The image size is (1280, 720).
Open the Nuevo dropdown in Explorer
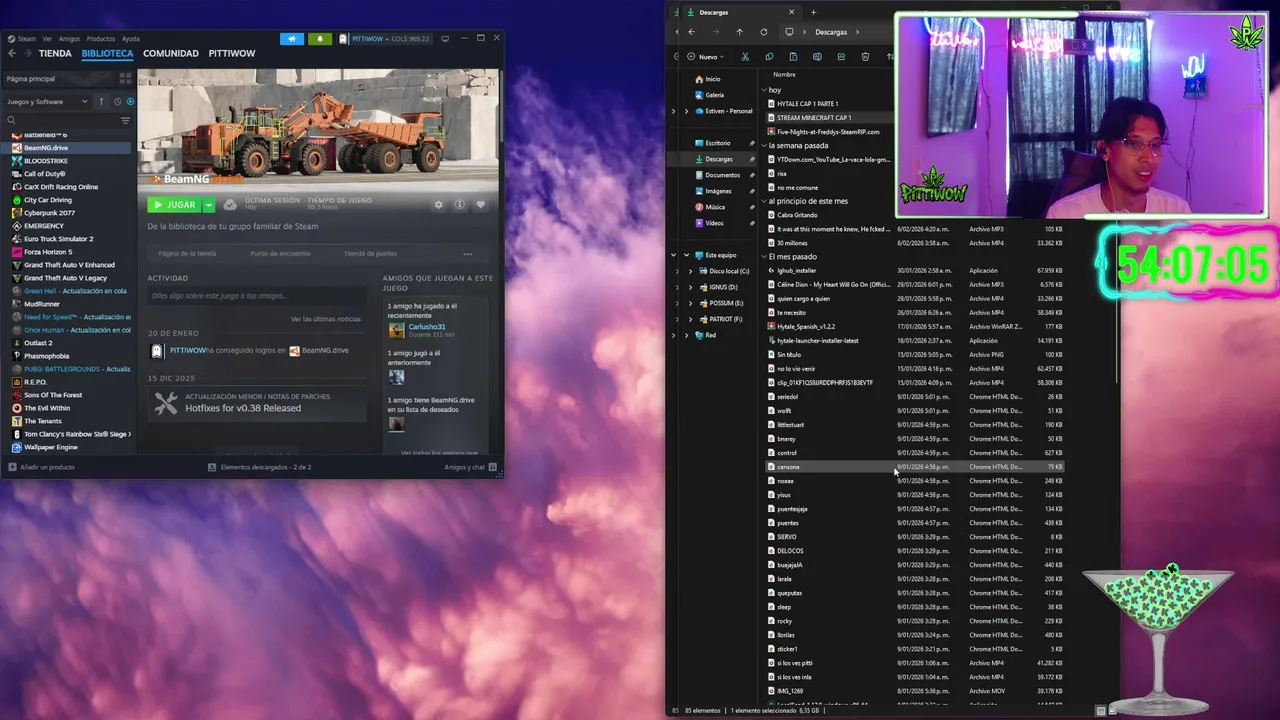707,57
